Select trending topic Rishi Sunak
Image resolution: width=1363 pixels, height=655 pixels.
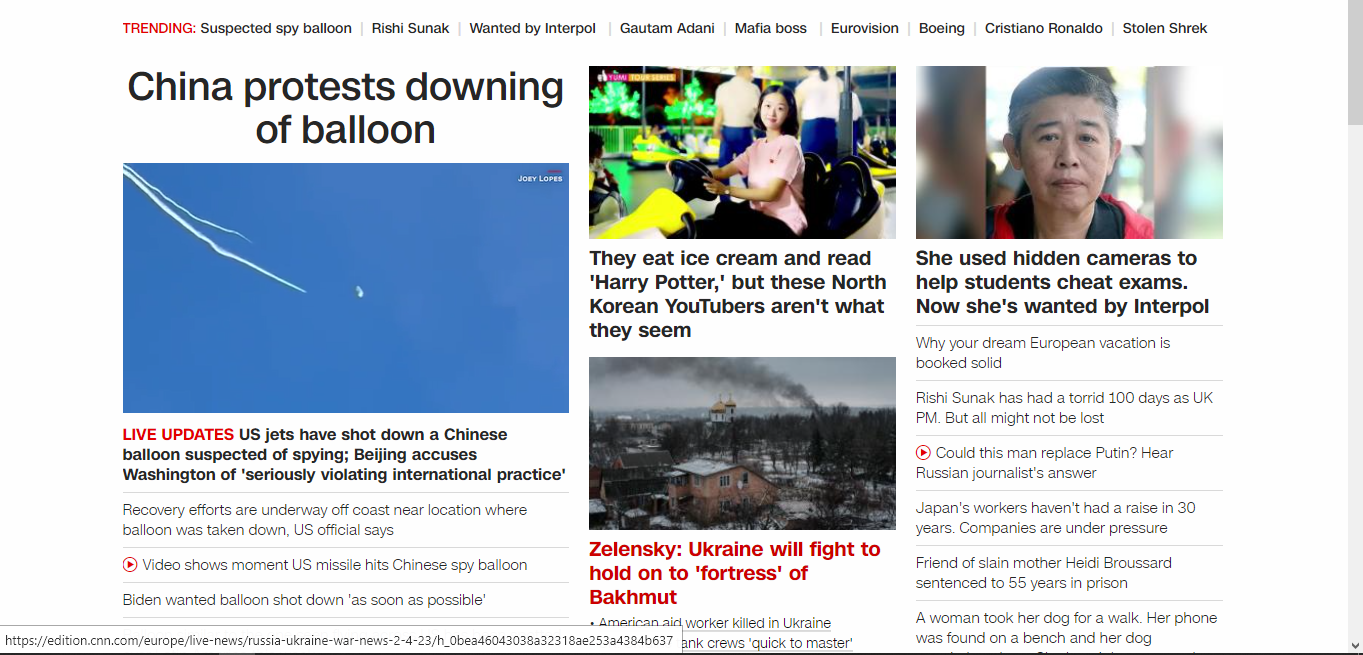pos(411,28)
